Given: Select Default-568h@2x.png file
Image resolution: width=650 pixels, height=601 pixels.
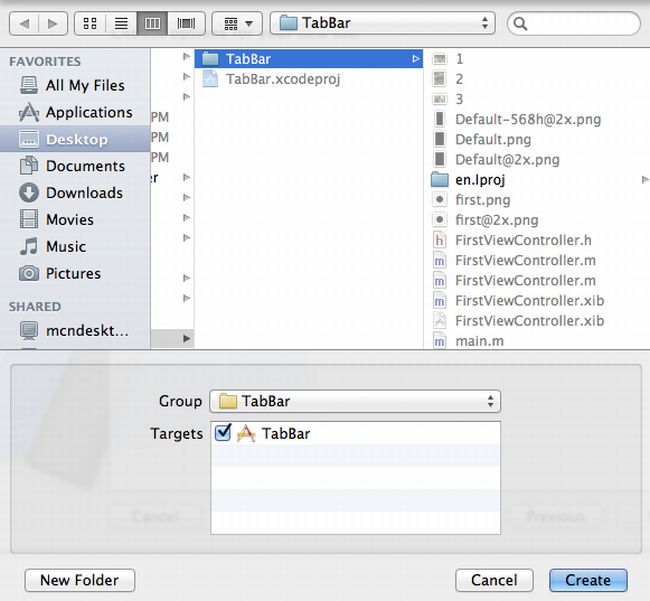Looking at the screenshot, I should point(538,119).
